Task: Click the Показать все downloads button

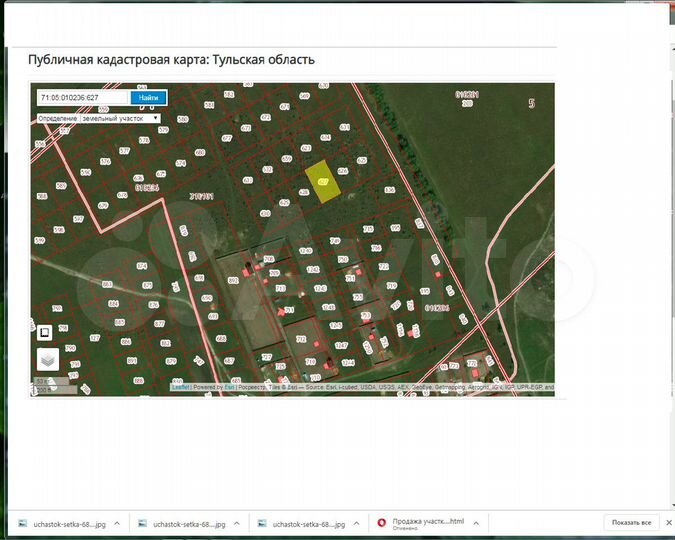Action: pos(631,522)
